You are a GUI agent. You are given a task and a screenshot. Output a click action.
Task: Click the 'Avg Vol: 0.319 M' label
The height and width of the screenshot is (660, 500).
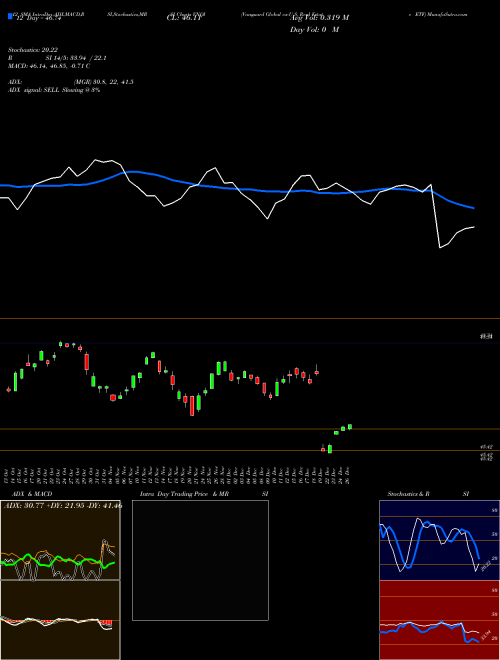click(319, 18)
